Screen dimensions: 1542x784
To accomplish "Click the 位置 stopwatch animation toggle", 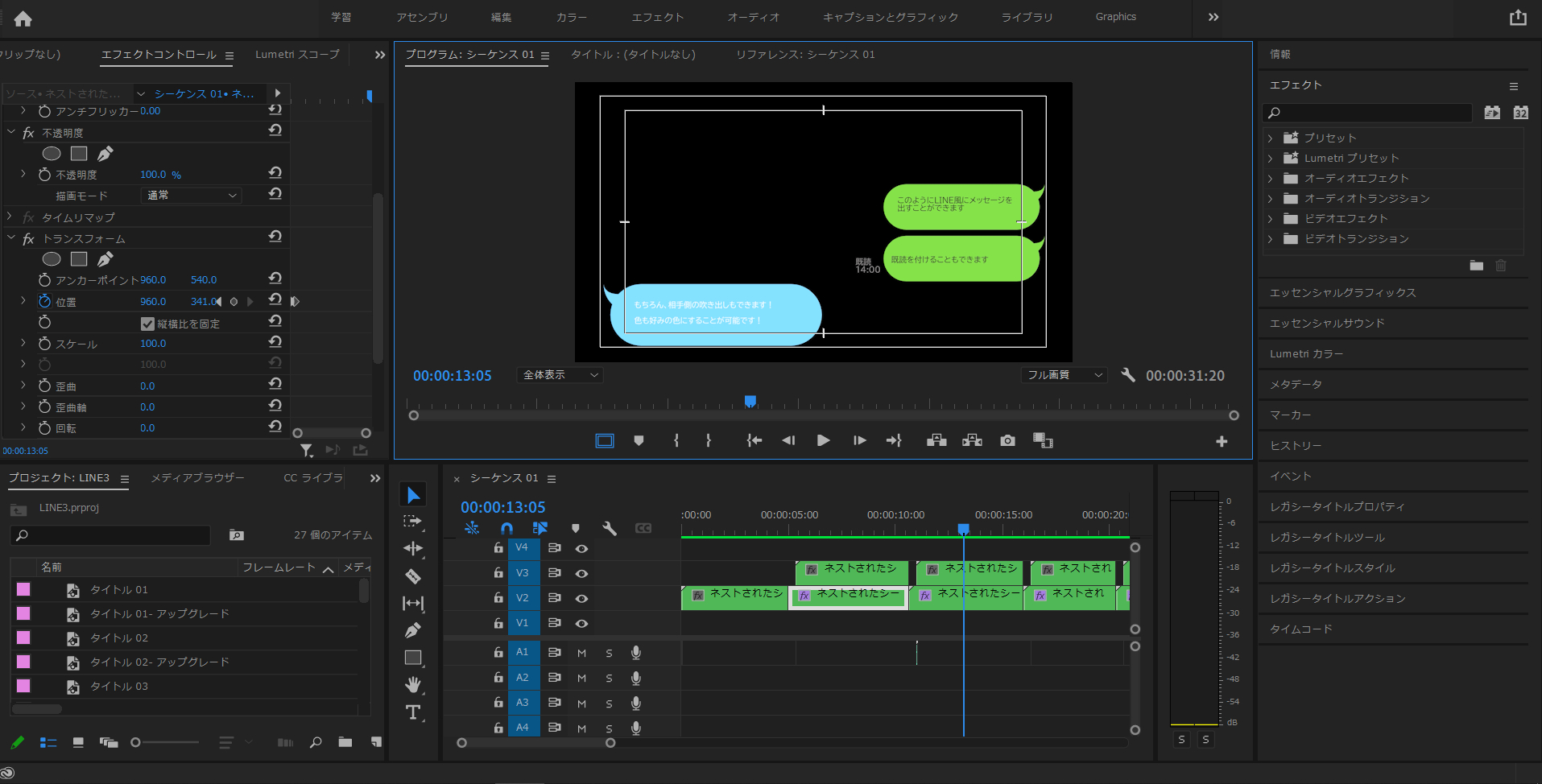I will point(45,301).
